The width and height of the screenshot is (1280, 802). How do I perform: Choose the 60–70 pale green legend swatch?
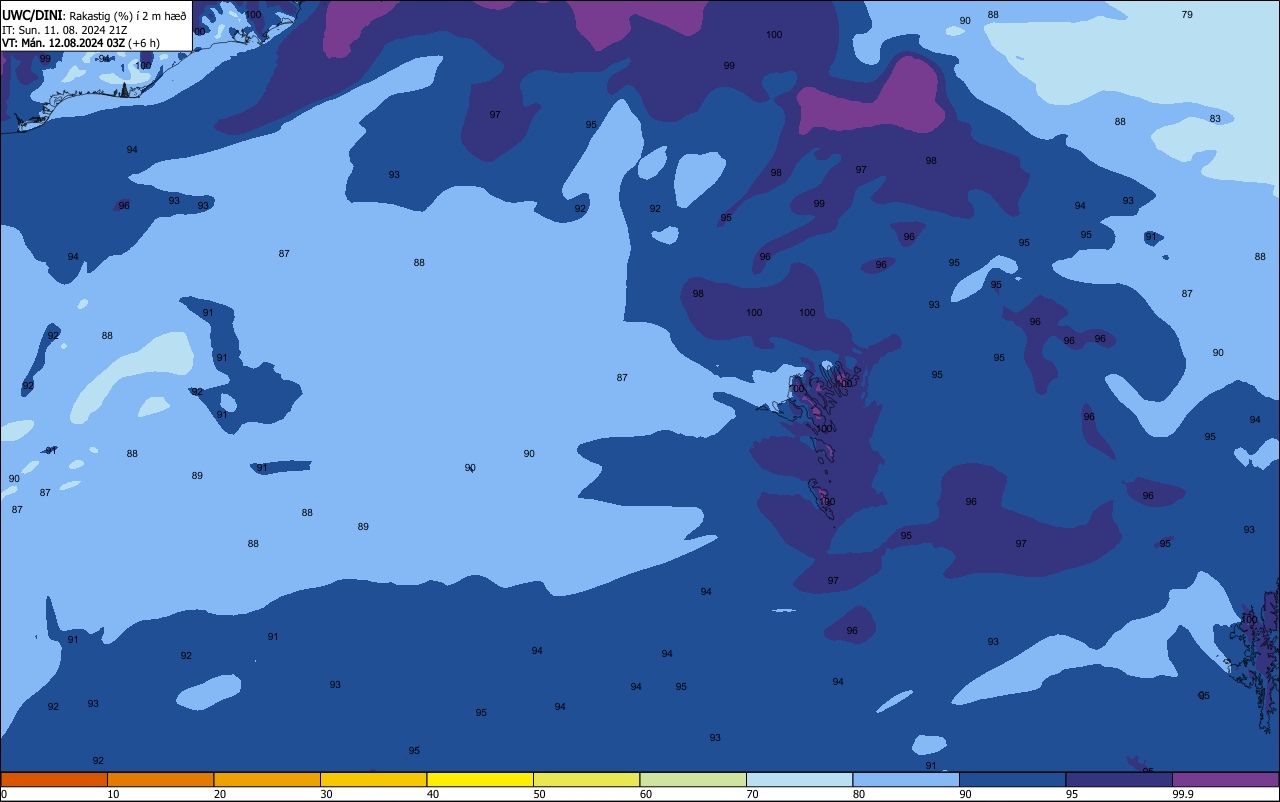[693, 779]
